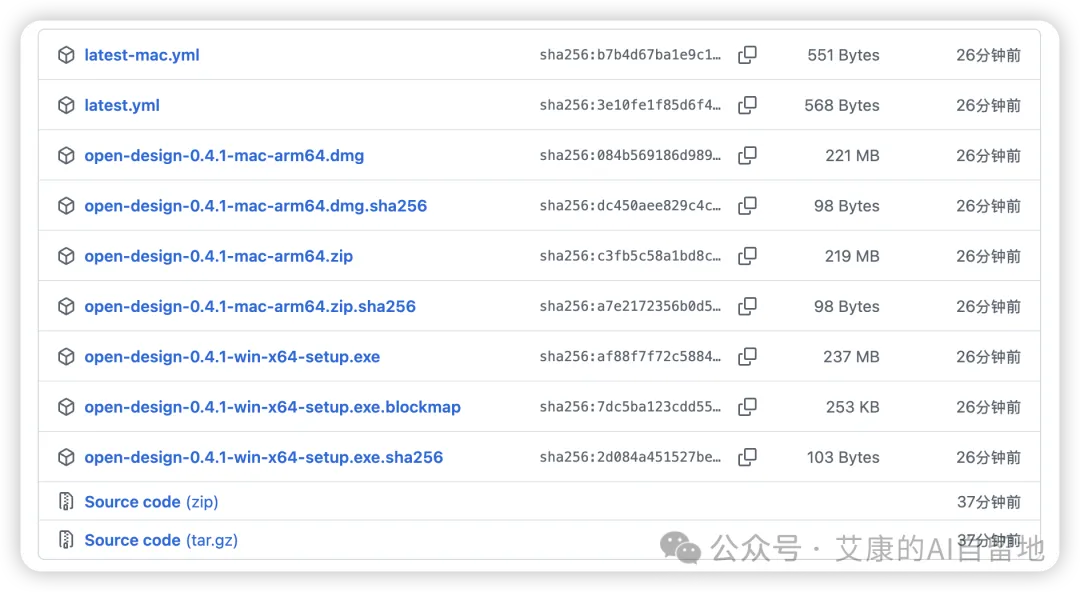Download open-design-0.4.1-mac-arm64.zip
The width and height of the screenshot is (1080, 592).
point(218,256)
